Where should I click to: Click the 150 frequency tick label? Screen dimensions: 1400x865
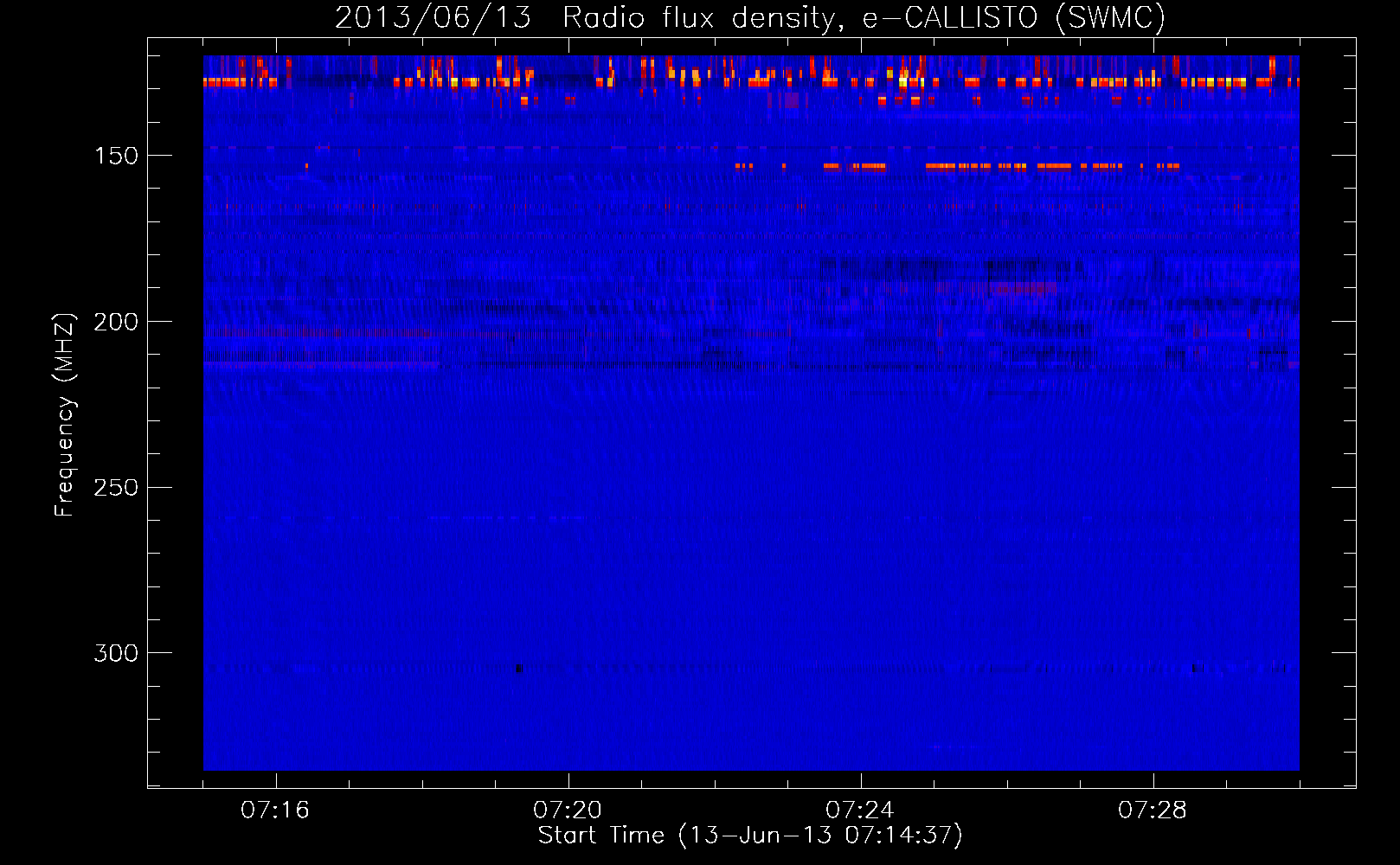pos(116,156)
